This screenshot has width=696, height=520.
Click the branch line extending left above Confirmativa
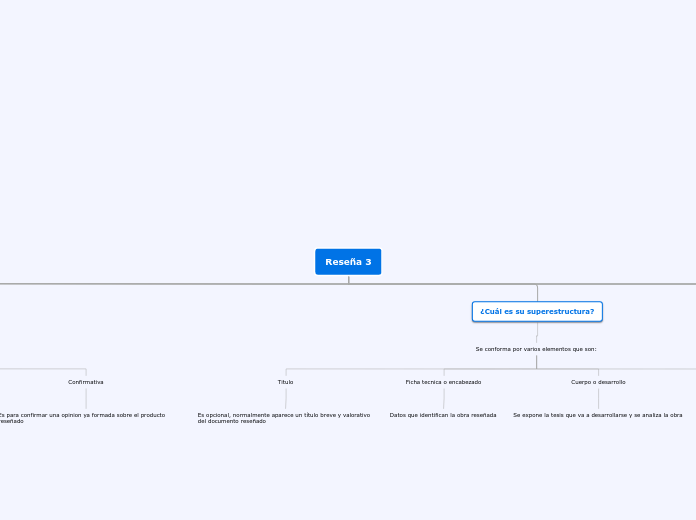coord(43,369)
